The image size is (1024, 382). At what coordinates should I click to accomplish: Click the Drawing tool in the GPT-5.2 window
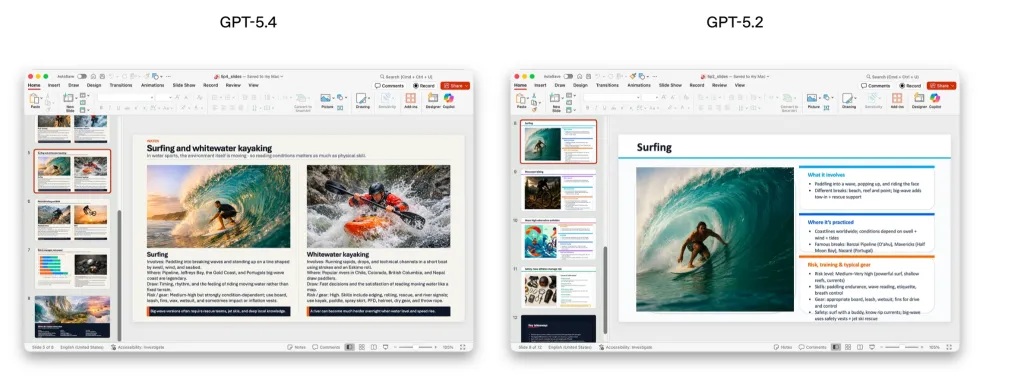tap(848, 100)
